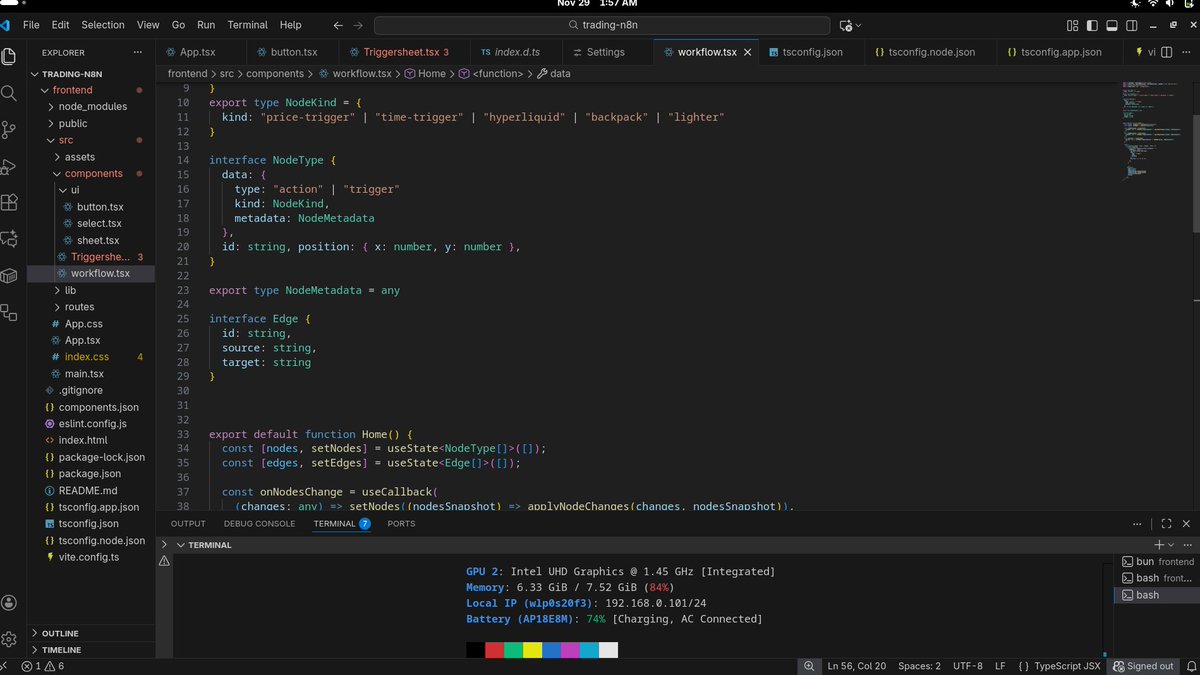Expand the assets folder
This screenshot has height=675, width=1200.
(x=57, y=157)
